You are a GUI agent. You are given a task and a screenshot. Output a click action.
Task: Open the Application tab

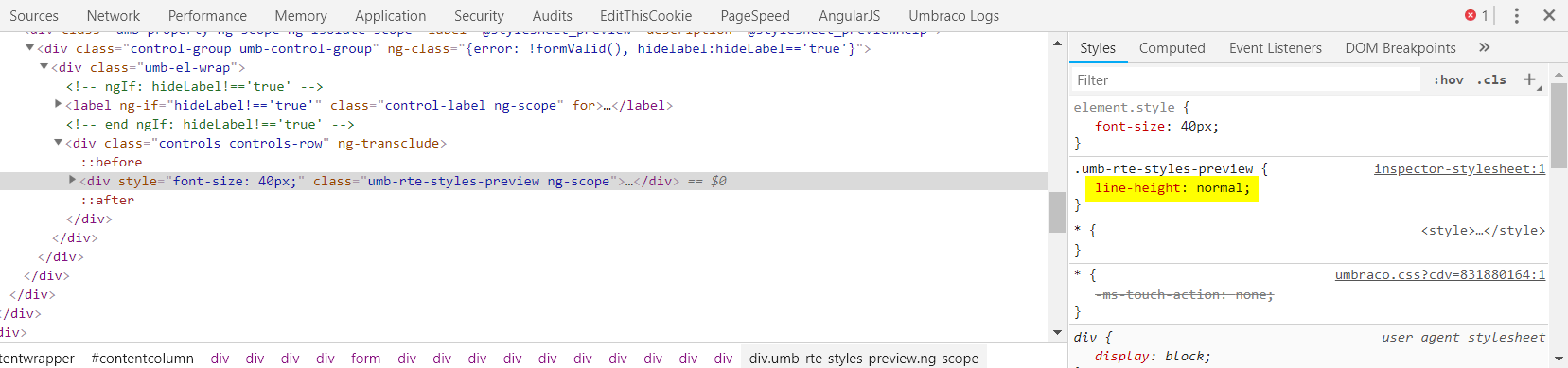click(391, 16)
